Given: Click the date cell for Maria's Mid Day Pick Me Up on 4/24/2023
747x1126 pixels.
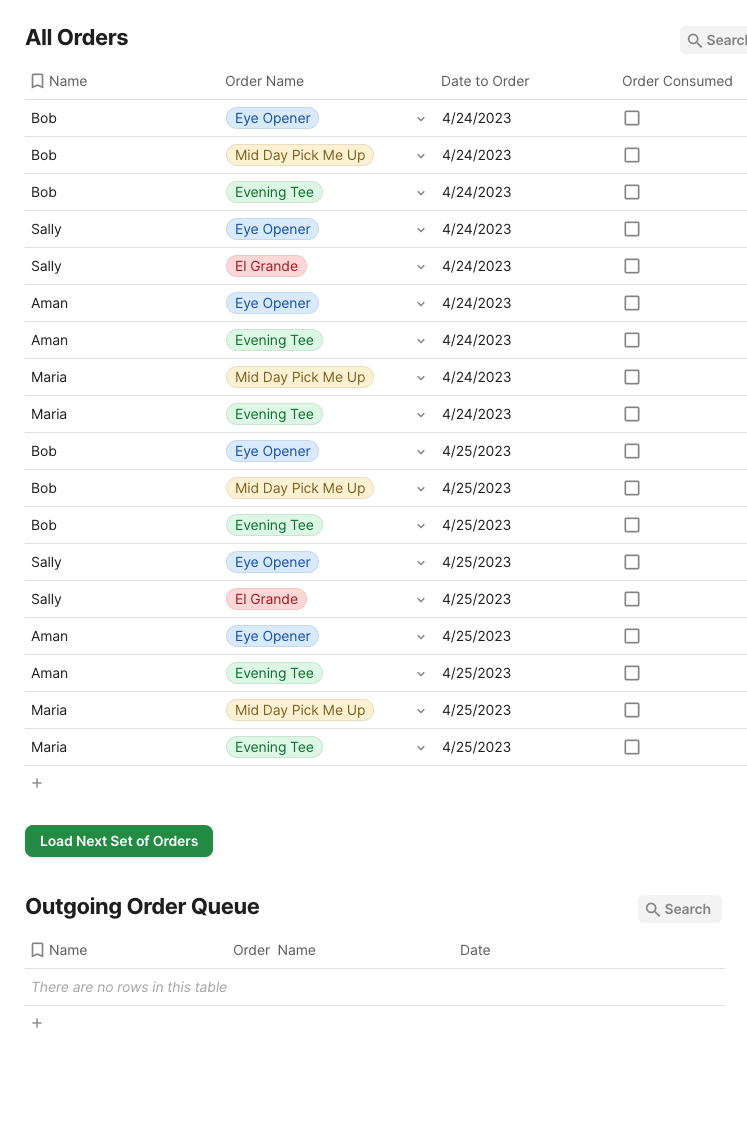Looking at the screenshot, I should pos(477,377).
